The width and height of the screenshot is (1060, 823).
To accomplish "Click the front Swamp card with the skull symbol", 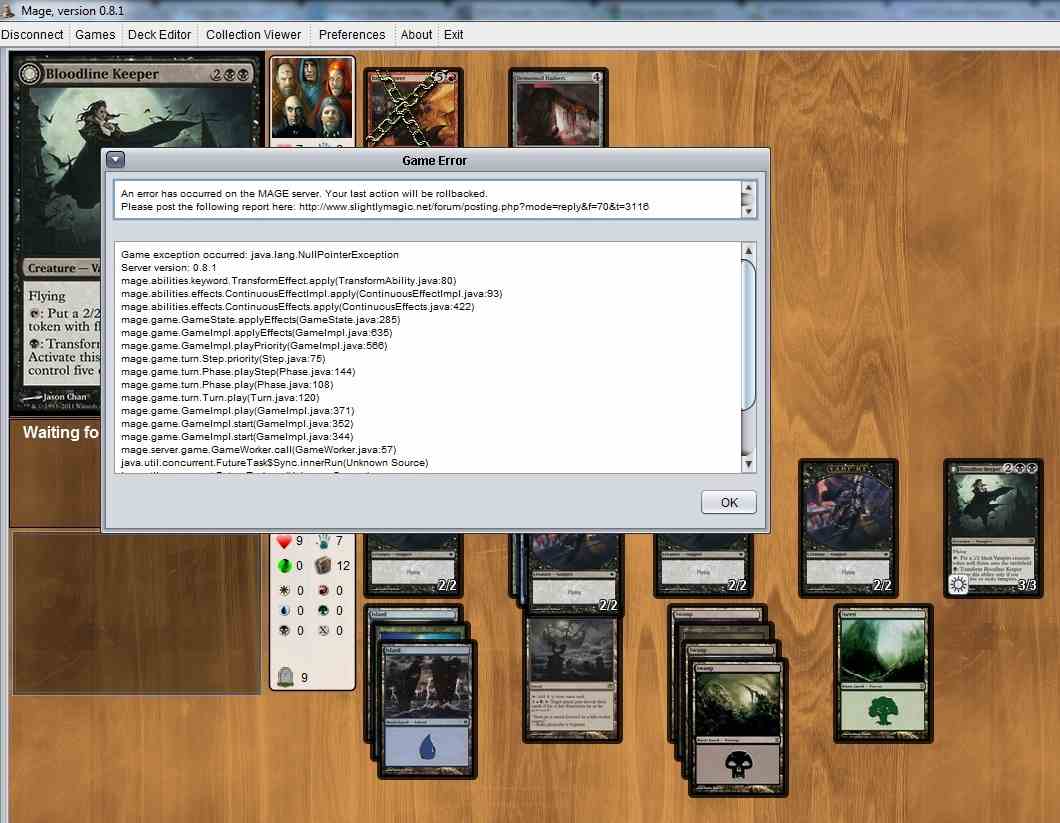I will pyautogui.click(x=738, y=727).
